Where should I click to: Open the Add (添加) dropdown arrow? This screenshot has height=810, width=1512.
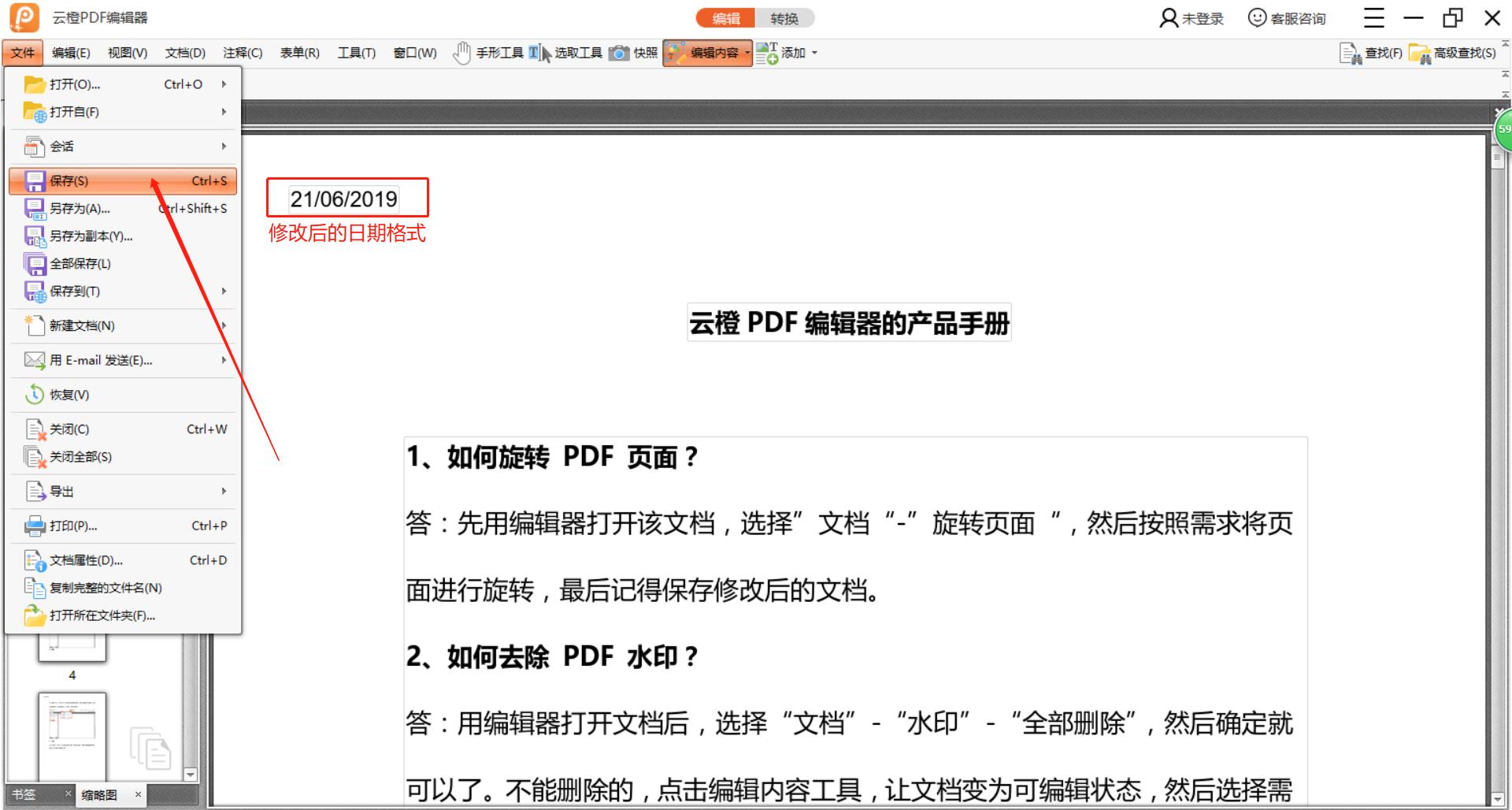pos(814,53)
